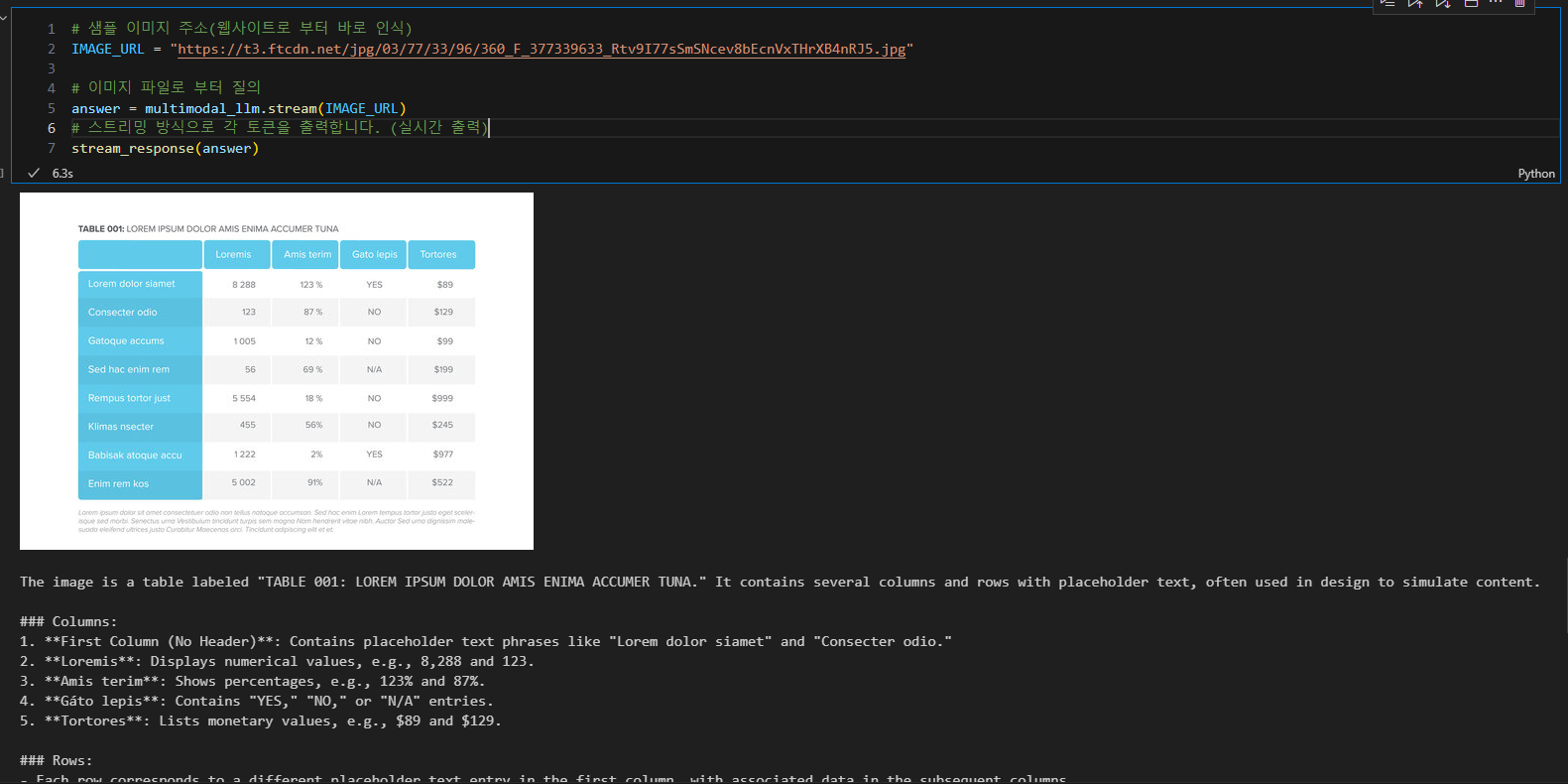Delete the cell with the trash icon
1568x784 pixels.
1519,3
